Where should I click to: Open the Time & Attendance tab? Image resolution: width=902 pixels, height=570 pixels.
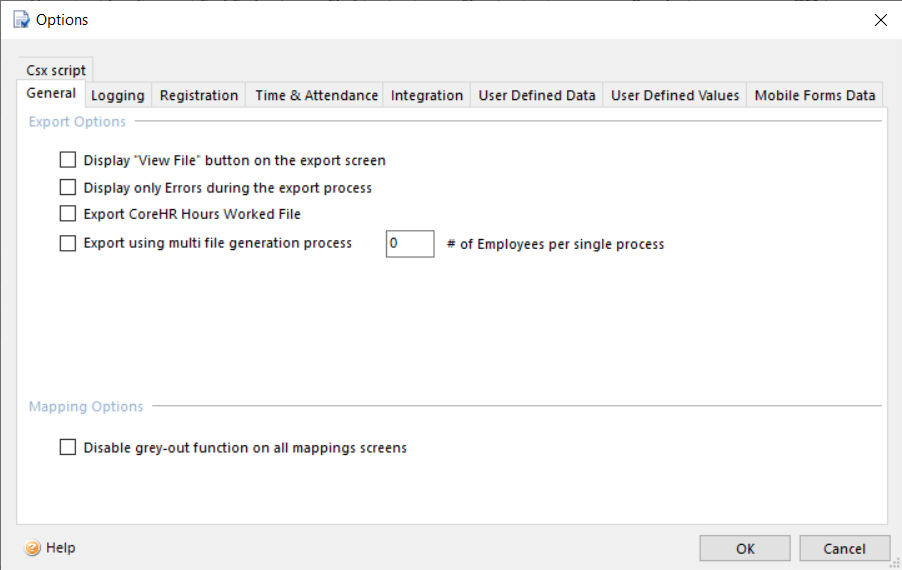point(316,95)
